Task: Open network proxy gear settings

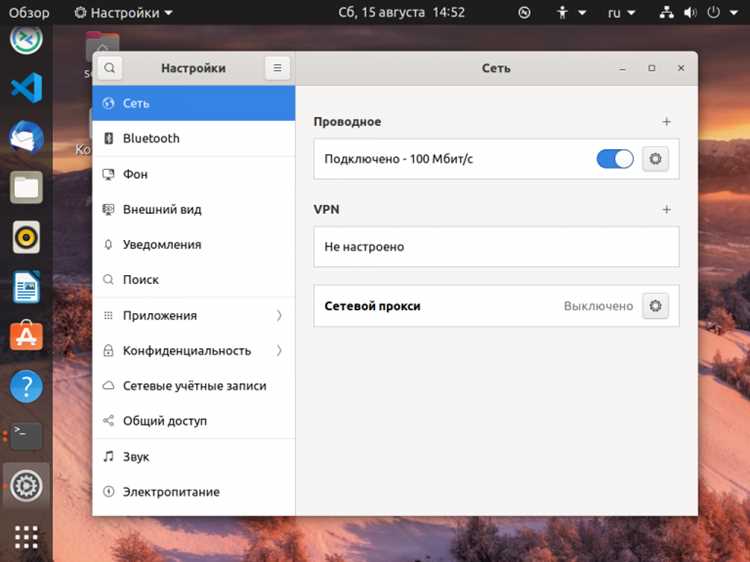Action: (655, 306)
